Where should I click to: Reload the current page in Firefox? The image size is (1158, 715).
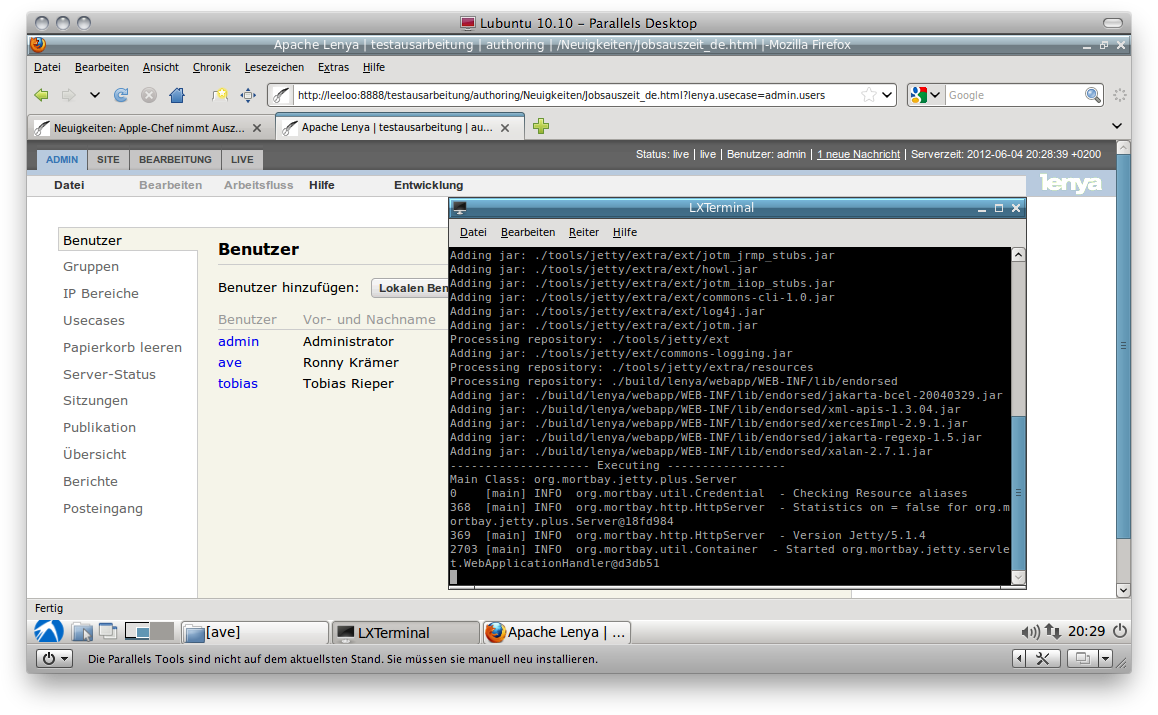pos(121,95)
